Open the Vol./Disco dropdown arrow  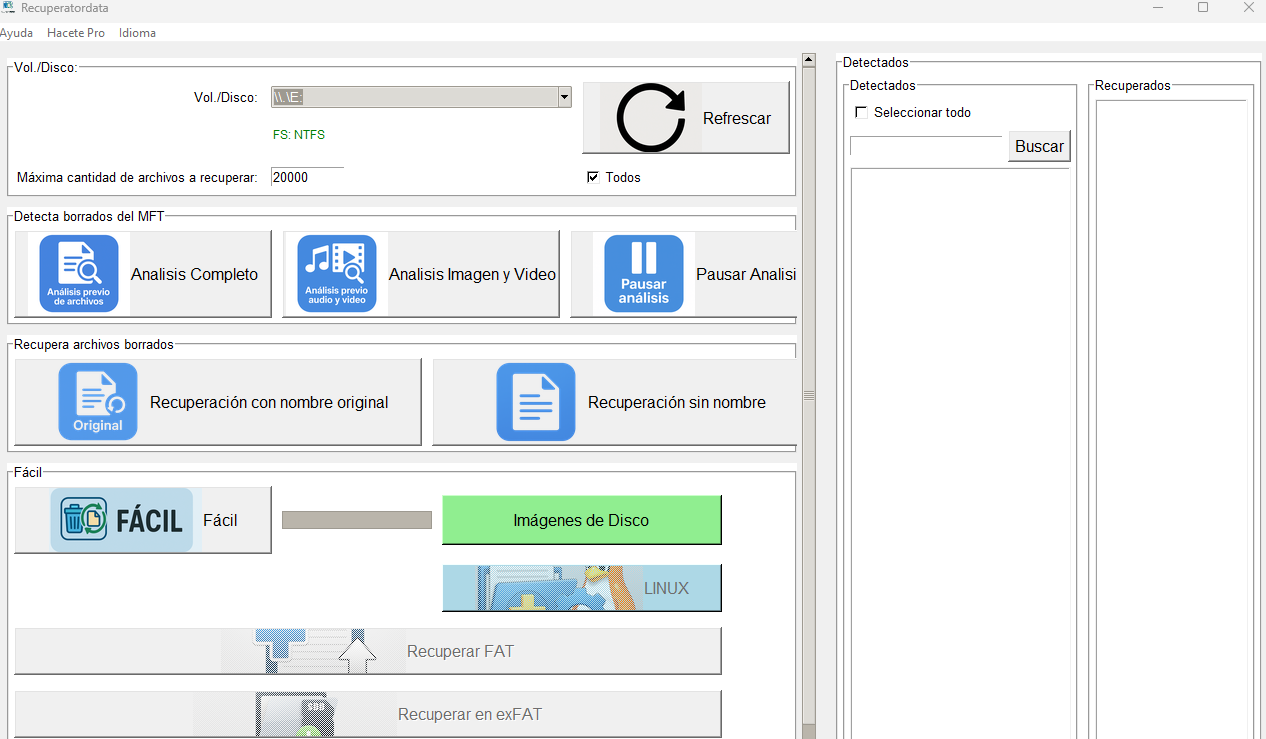[564, 97]
